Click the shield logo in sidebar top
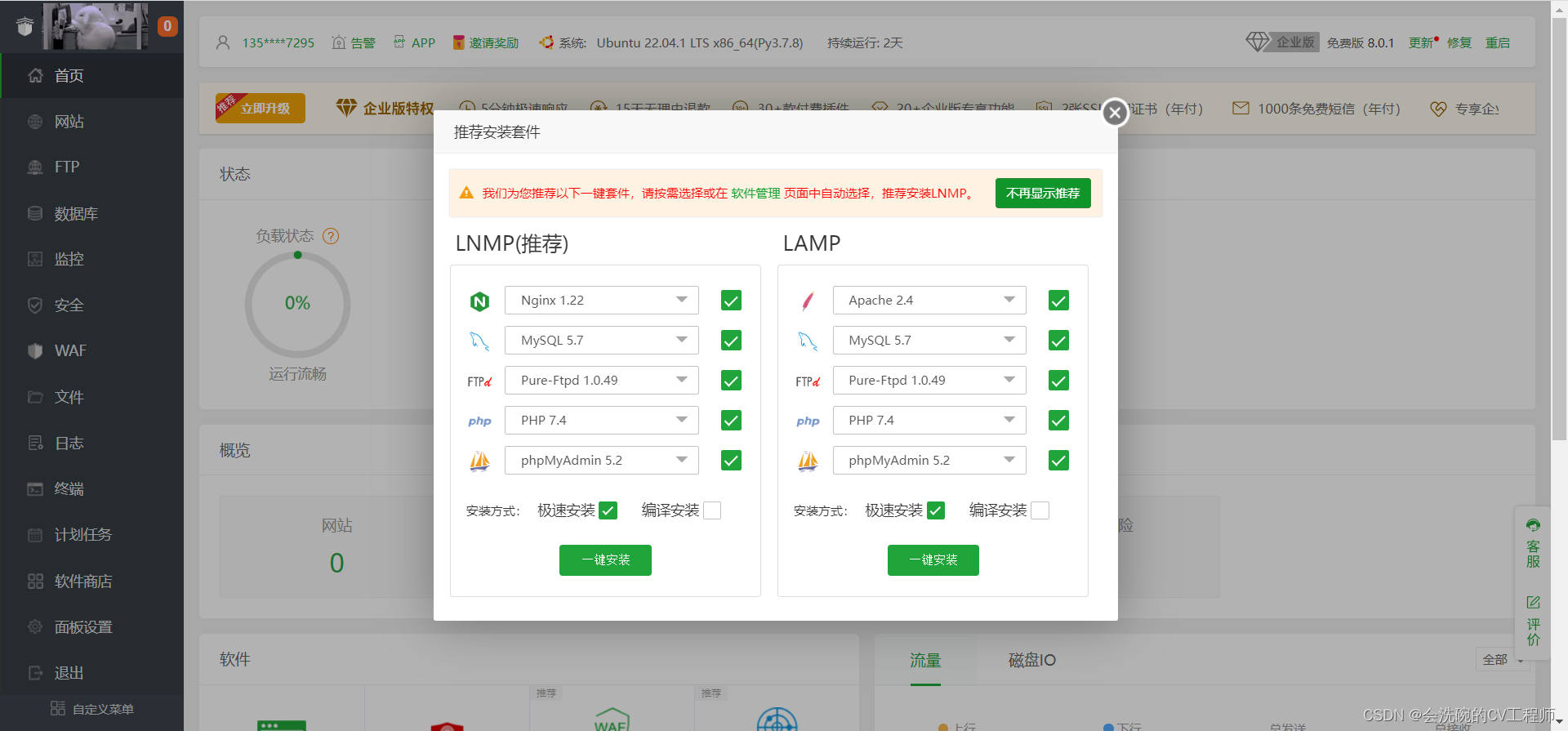Image resolution: width=1568 pixels, height=731 pixels. coord(24,27)
